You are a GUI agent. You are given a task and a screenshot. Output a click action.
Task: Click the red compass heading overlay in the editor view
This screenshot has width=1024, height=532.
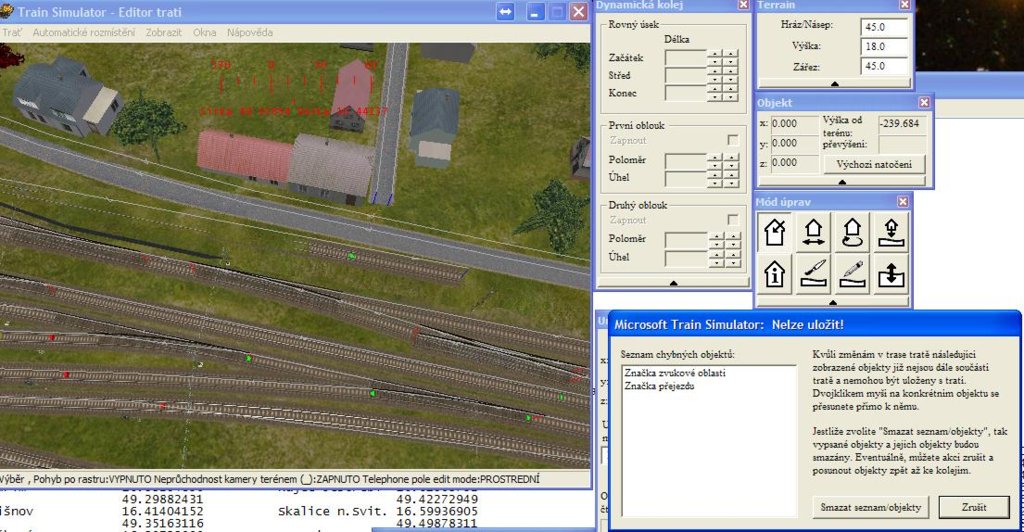(294, 88)
